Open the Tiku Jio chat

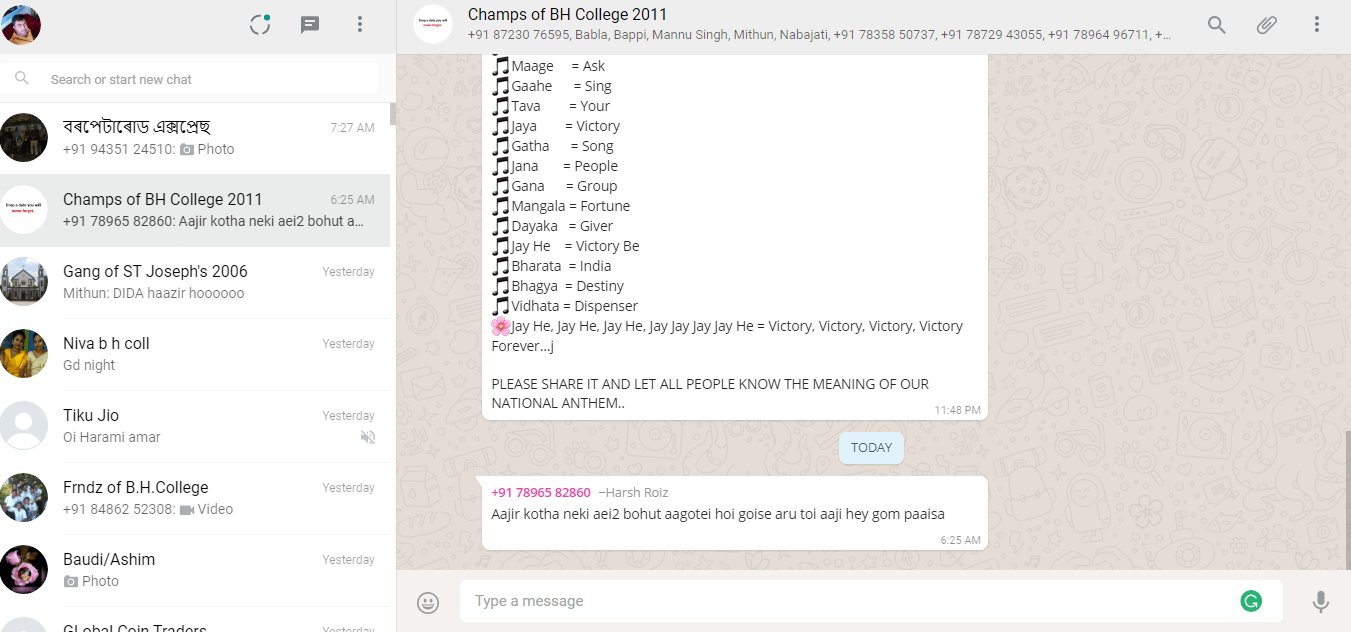click(x=195, y=426)
